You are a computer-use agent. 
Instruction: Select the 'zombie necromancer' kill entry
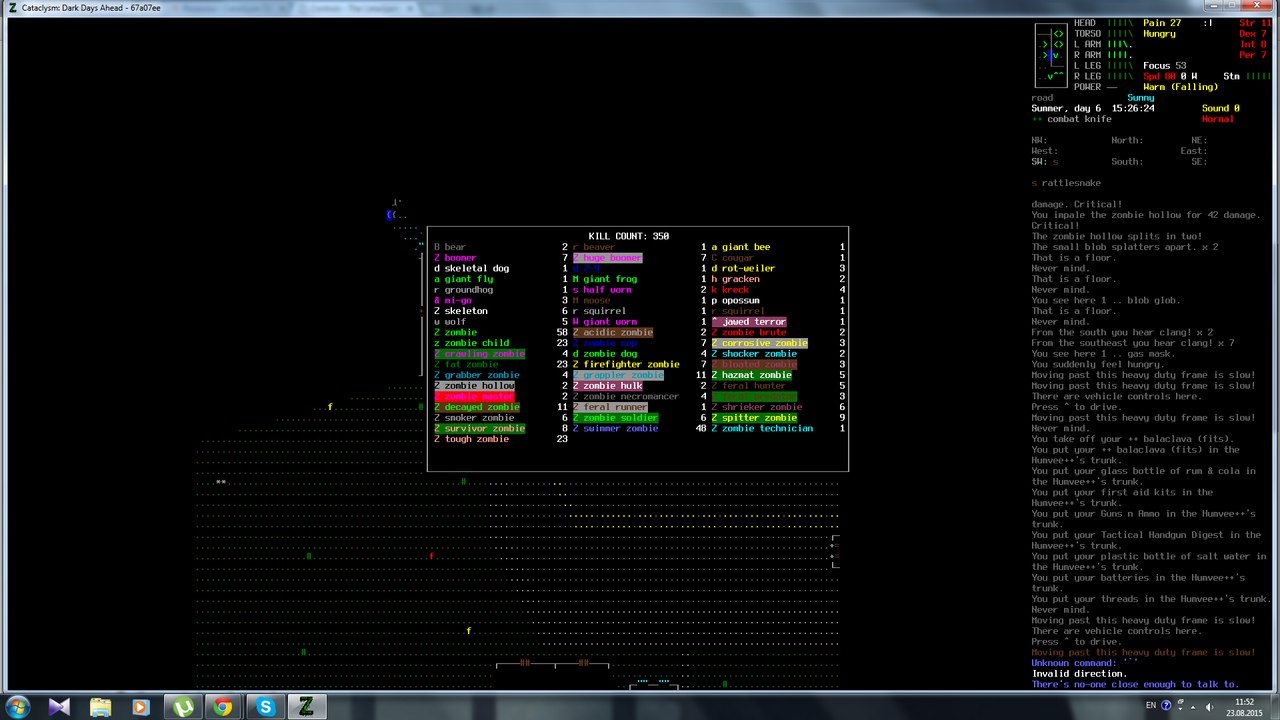click(626, 397)
